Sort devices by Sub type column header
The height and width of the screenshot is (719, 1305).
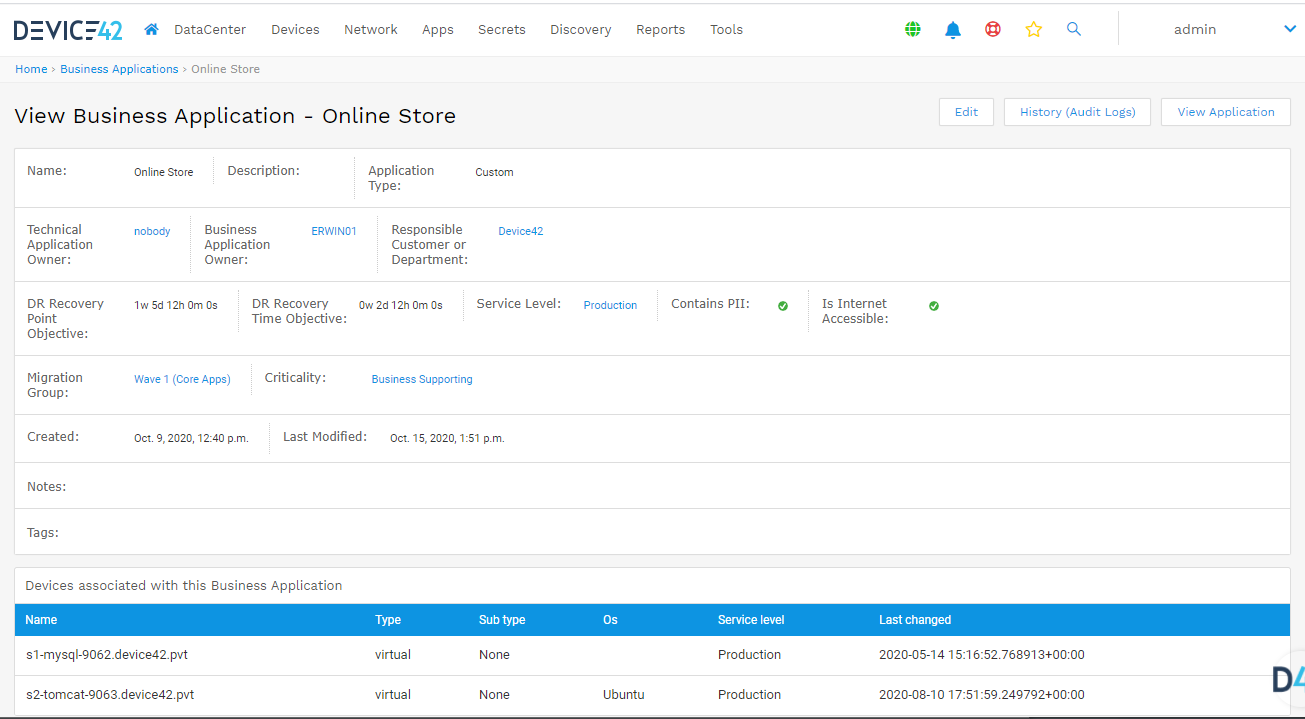click(502, 620)
